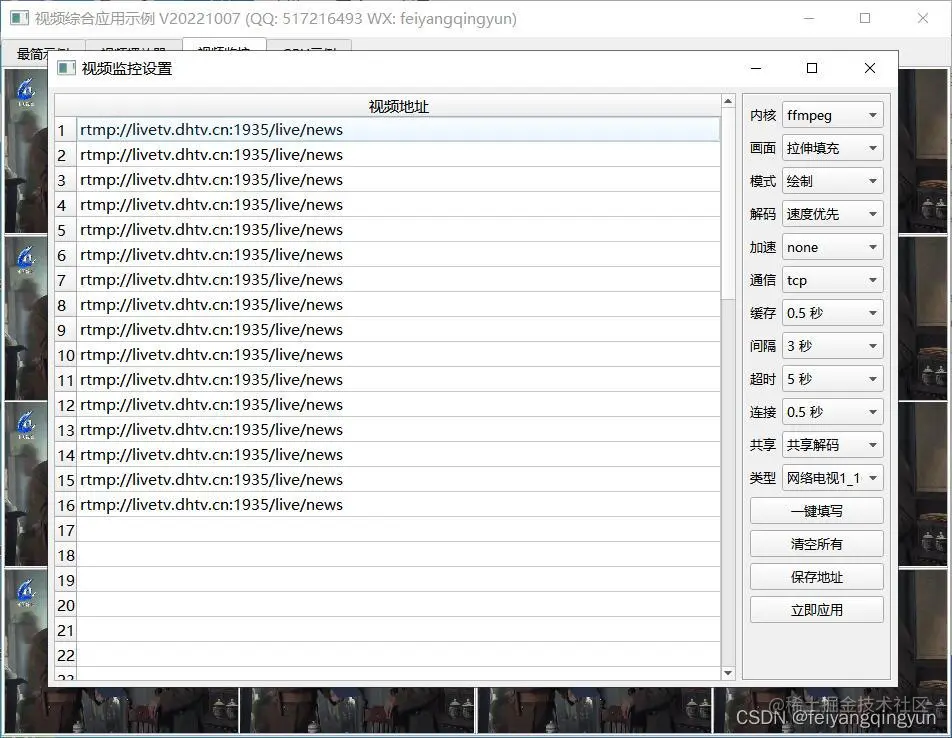The height and width of the screenshot is (738, 952).
Task: Select row 4 rtmp address cell
Action: point(398,205)
